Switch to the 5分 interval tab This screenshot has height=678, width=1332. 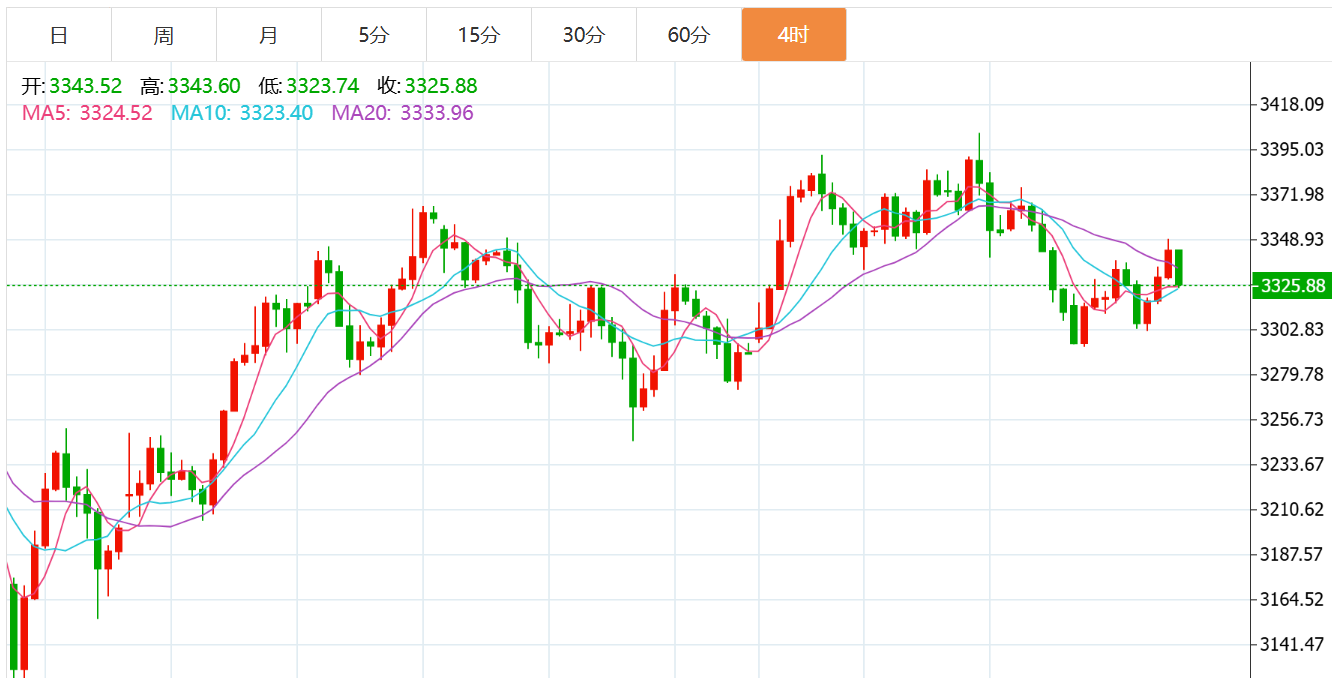pyautogui.click(x=374, y=35)
